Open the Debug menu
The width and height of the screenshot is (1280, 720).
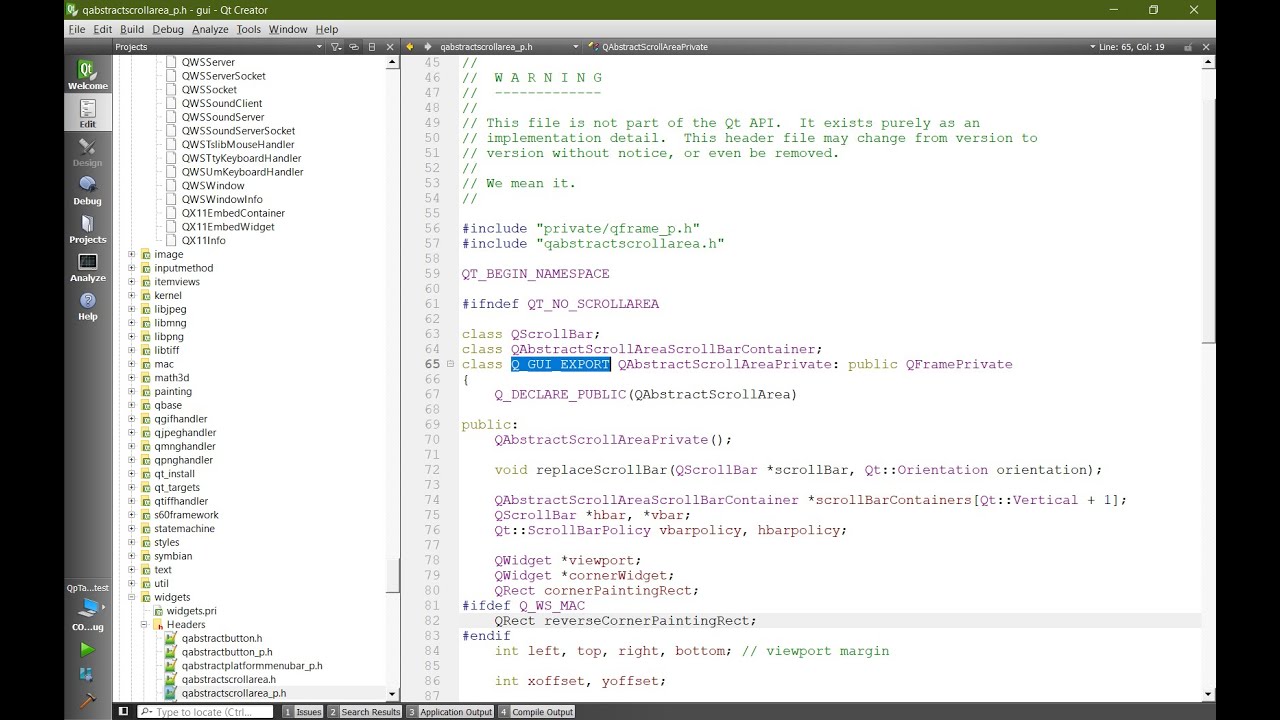pyautogui.click(x=168, y=29)
